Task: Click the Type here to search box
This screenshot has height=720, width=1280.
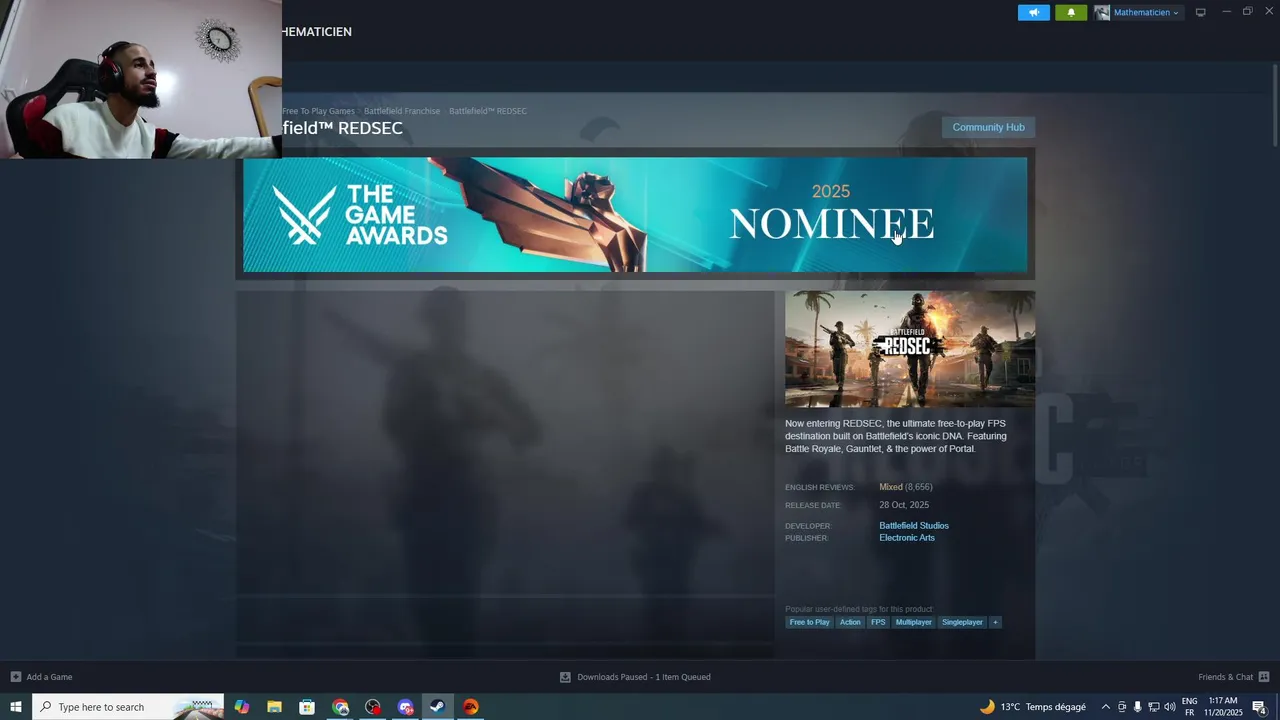Action: click(x=129, y=707)
